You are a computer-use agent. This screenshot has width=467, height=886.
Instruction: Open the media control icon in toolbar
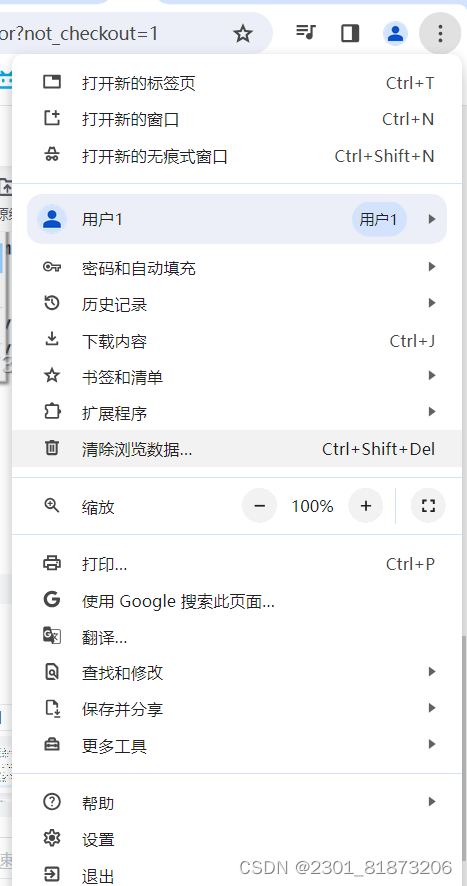305,32
